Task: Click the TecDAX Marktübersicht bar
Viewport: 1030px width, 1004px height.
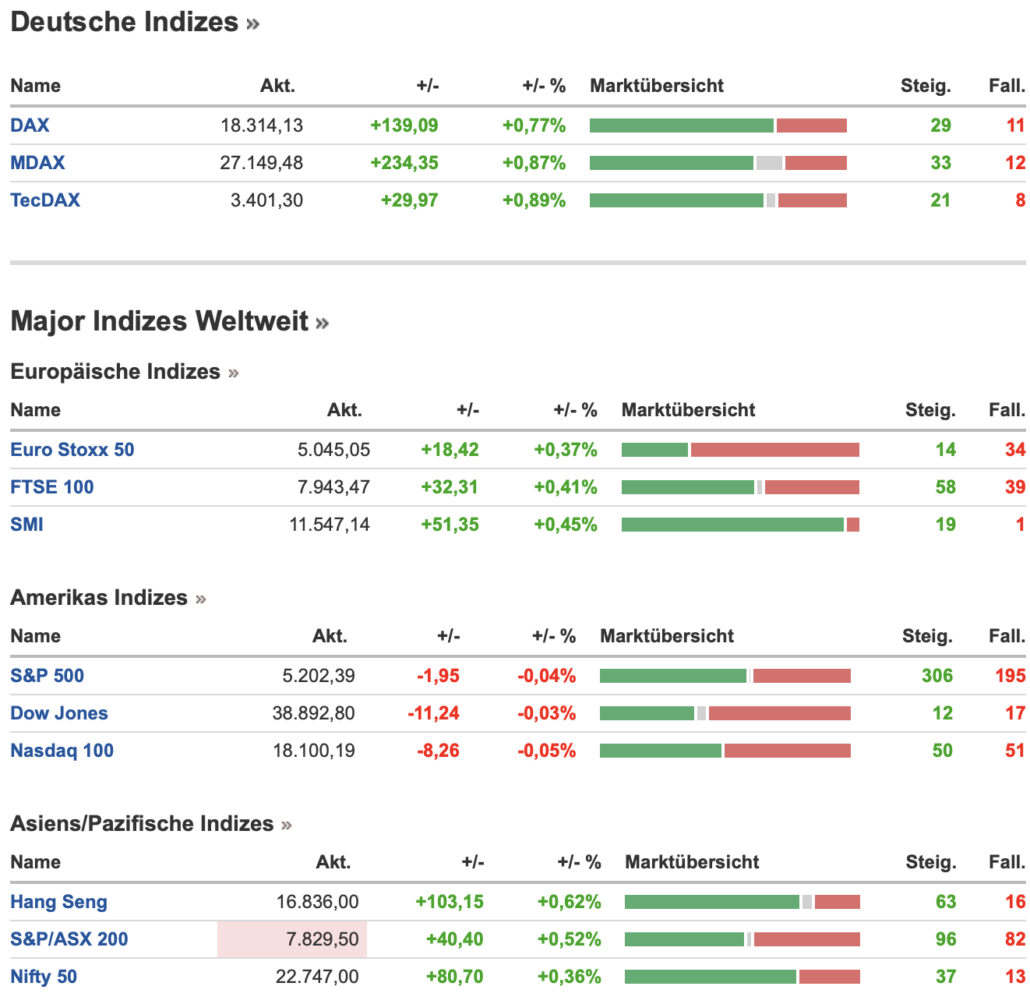Action: (718, 200)
